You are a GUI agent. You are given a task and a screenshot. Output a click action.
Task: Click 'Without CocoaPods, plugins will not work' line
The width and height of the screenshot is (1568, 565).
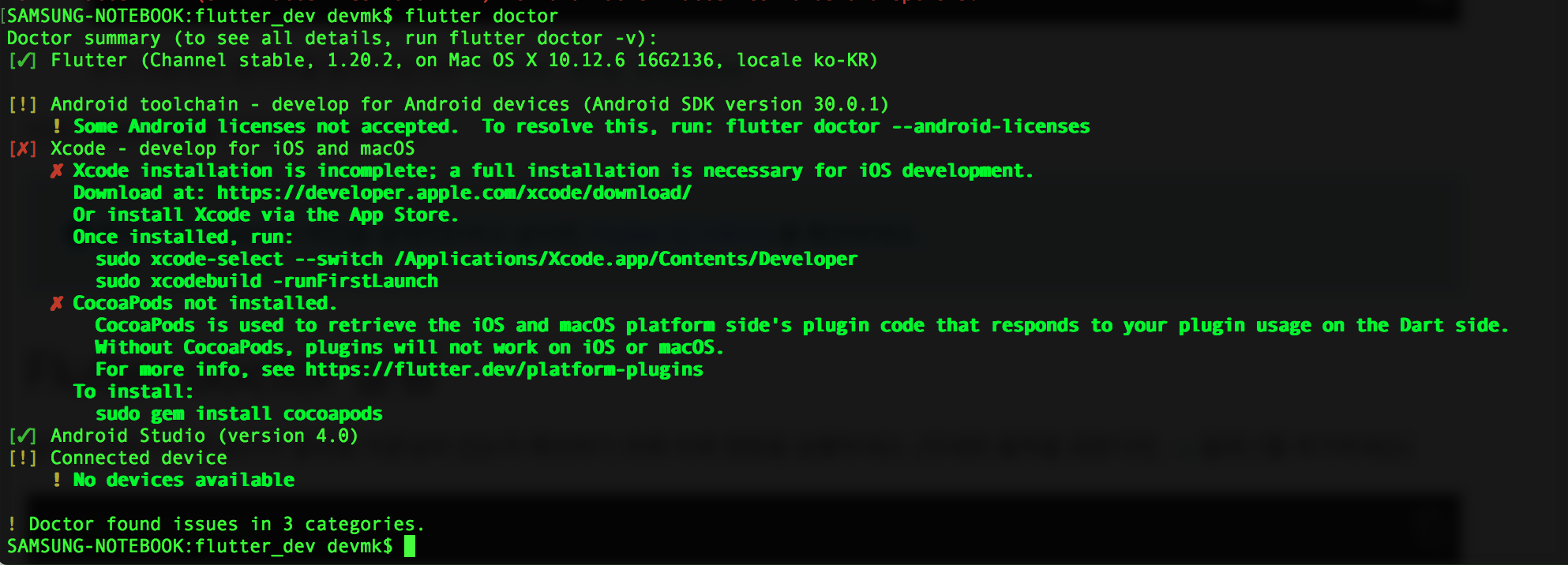pos(409,347)
